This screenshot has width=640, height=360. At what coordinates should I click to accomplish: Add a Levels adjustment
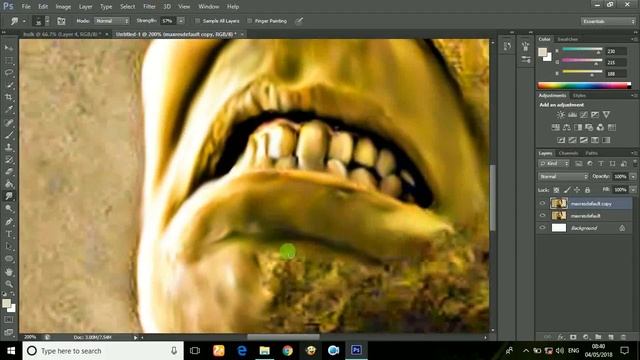pyautogui.click(x=572, y=115)
